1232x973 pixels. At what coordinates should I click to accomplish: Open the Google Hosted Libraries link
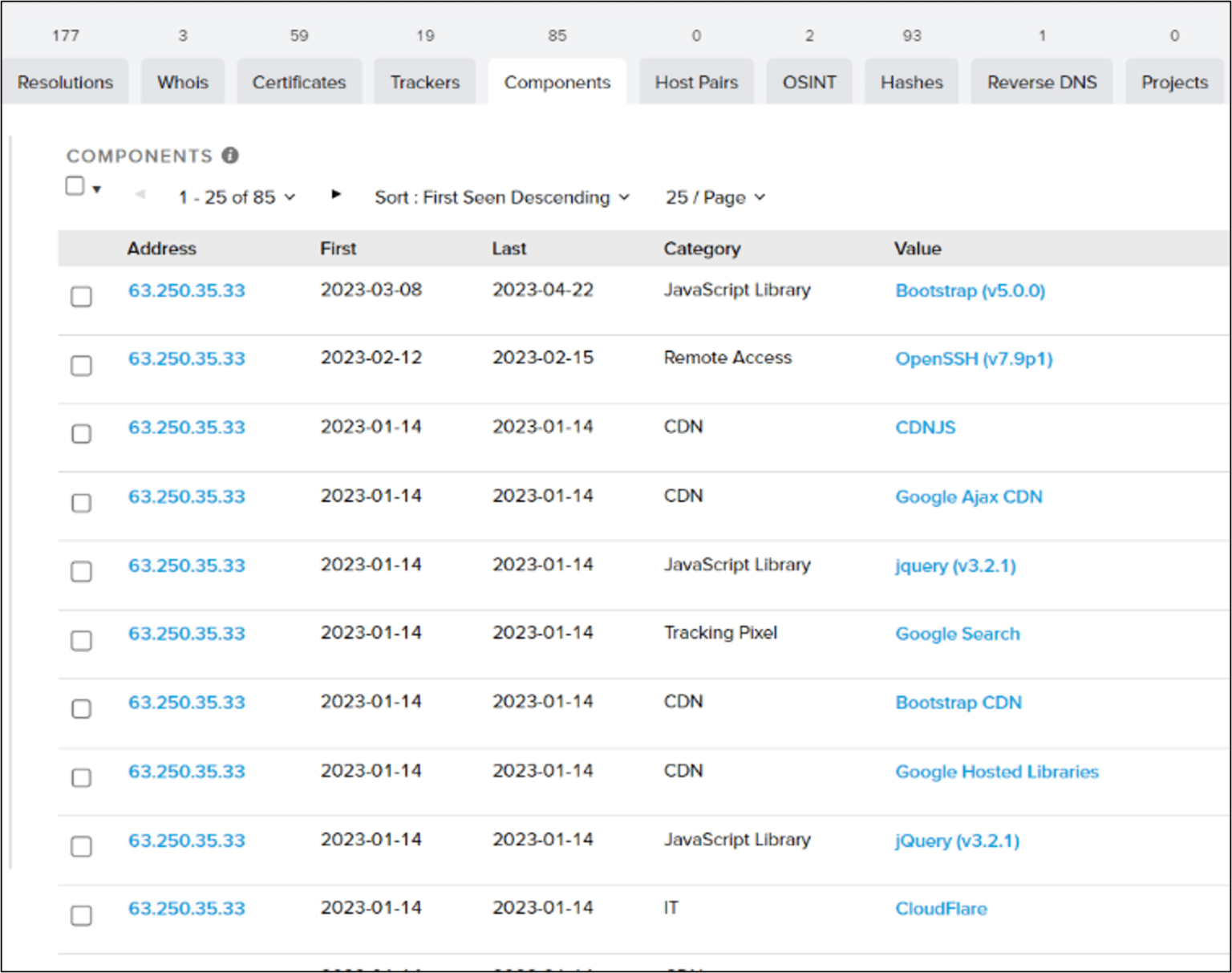(x=997, y=772)
